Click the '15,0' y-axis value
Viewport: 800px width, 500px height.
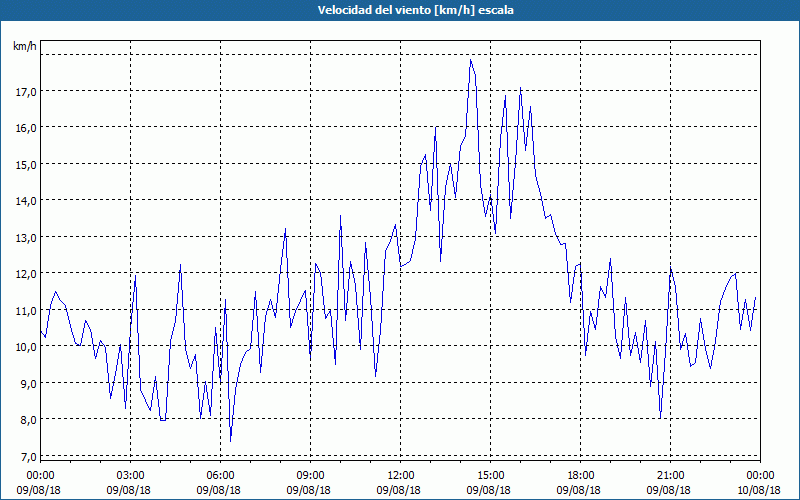click(26, 164)
